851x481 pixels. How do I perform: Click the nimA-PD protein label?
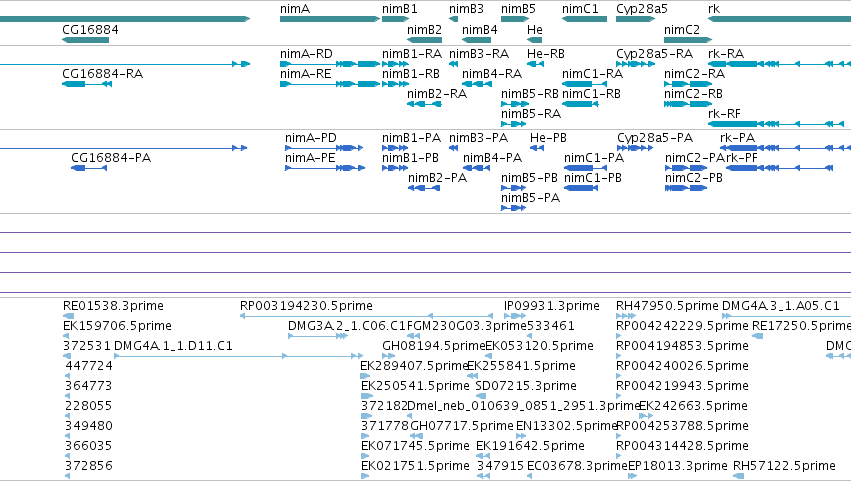[x=310, y=138]
